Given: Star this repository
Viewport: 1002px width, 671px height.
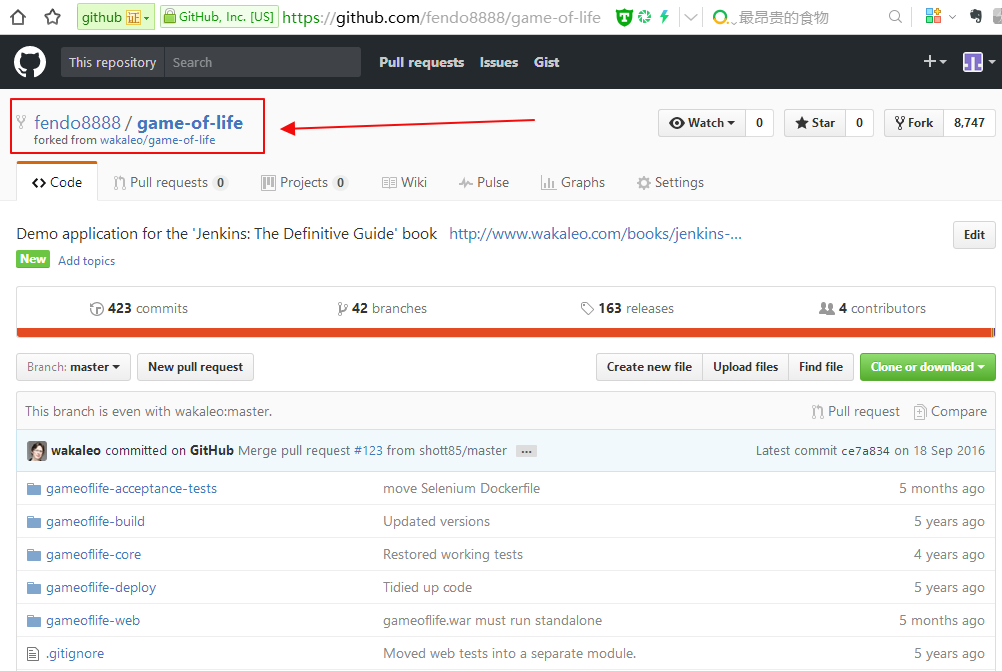Looking at the screenshot, I should [815, 123].
